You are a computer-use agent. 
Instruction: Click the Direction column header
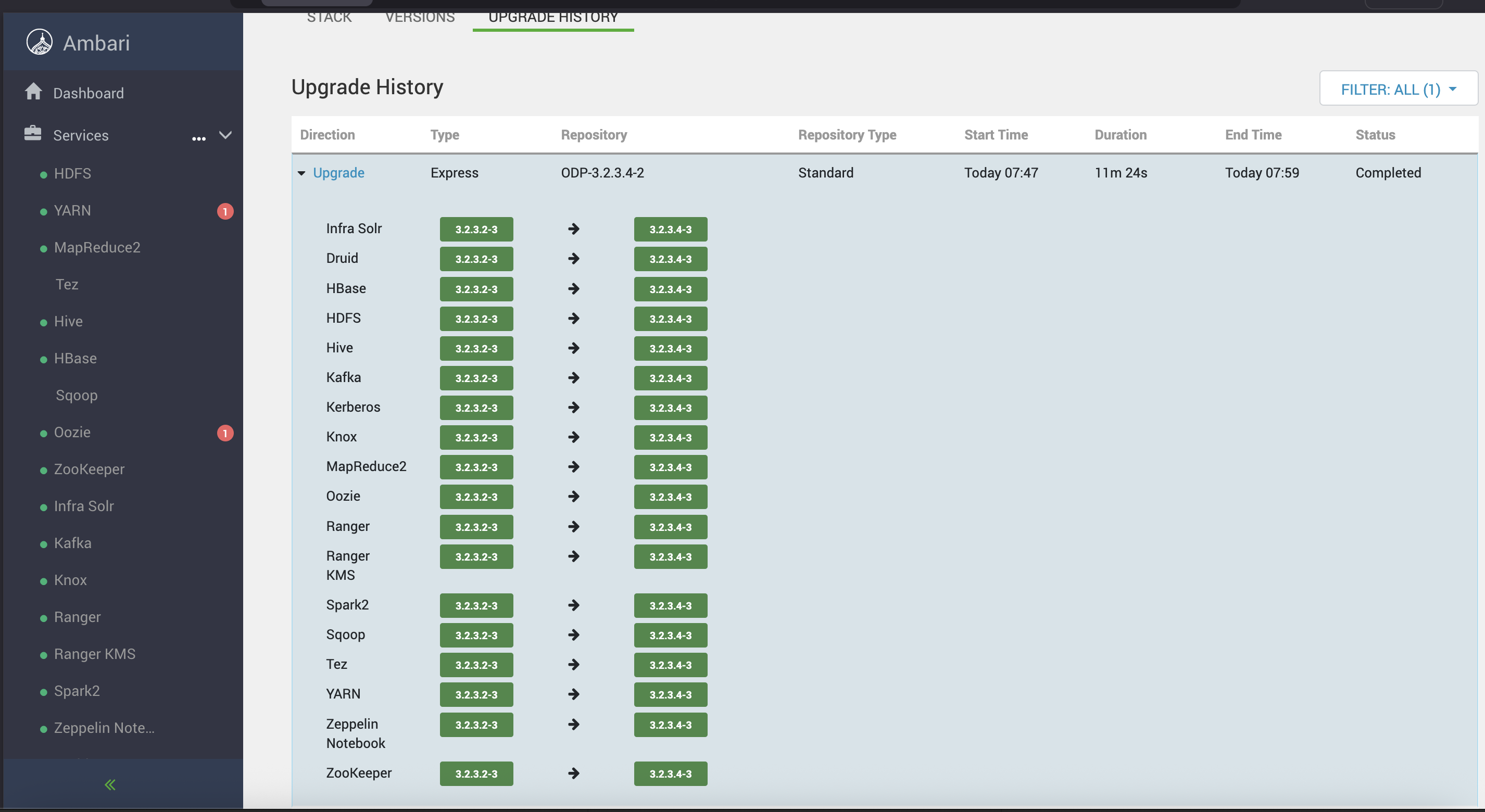pos(328,135)
